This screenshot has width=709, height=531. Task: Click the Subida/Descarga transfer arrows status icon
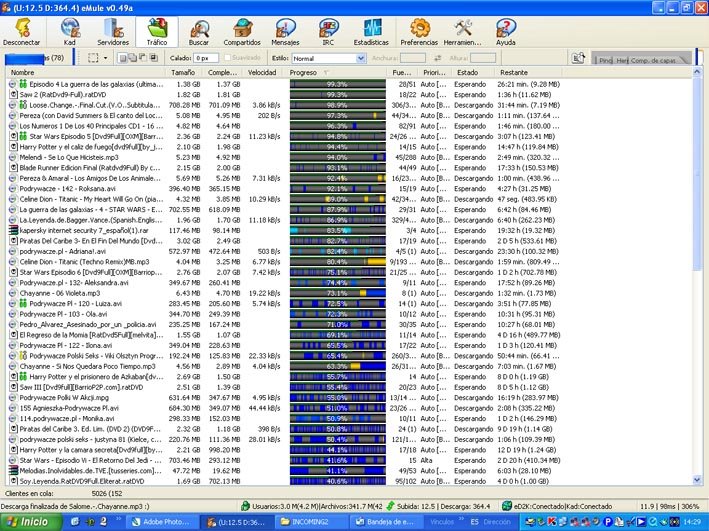point(390,506)
